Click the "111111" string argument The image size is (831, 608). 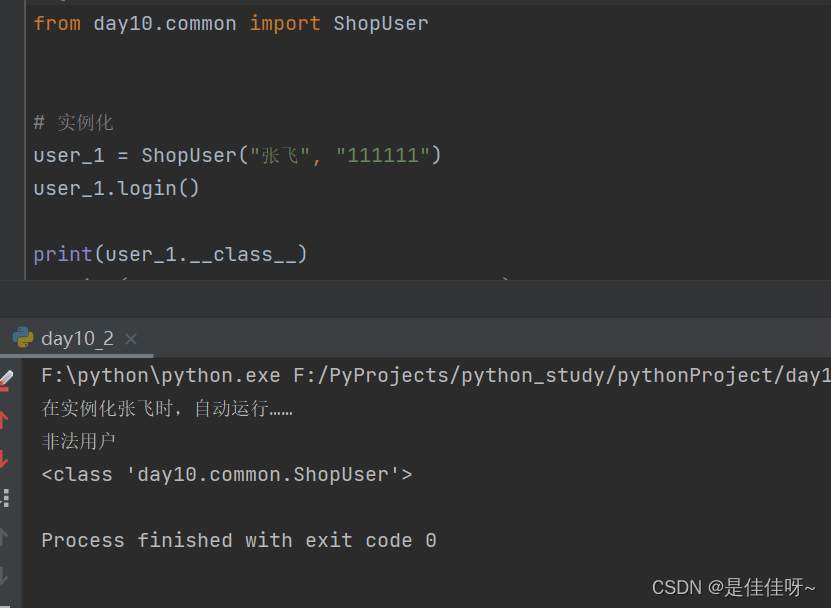383,155
